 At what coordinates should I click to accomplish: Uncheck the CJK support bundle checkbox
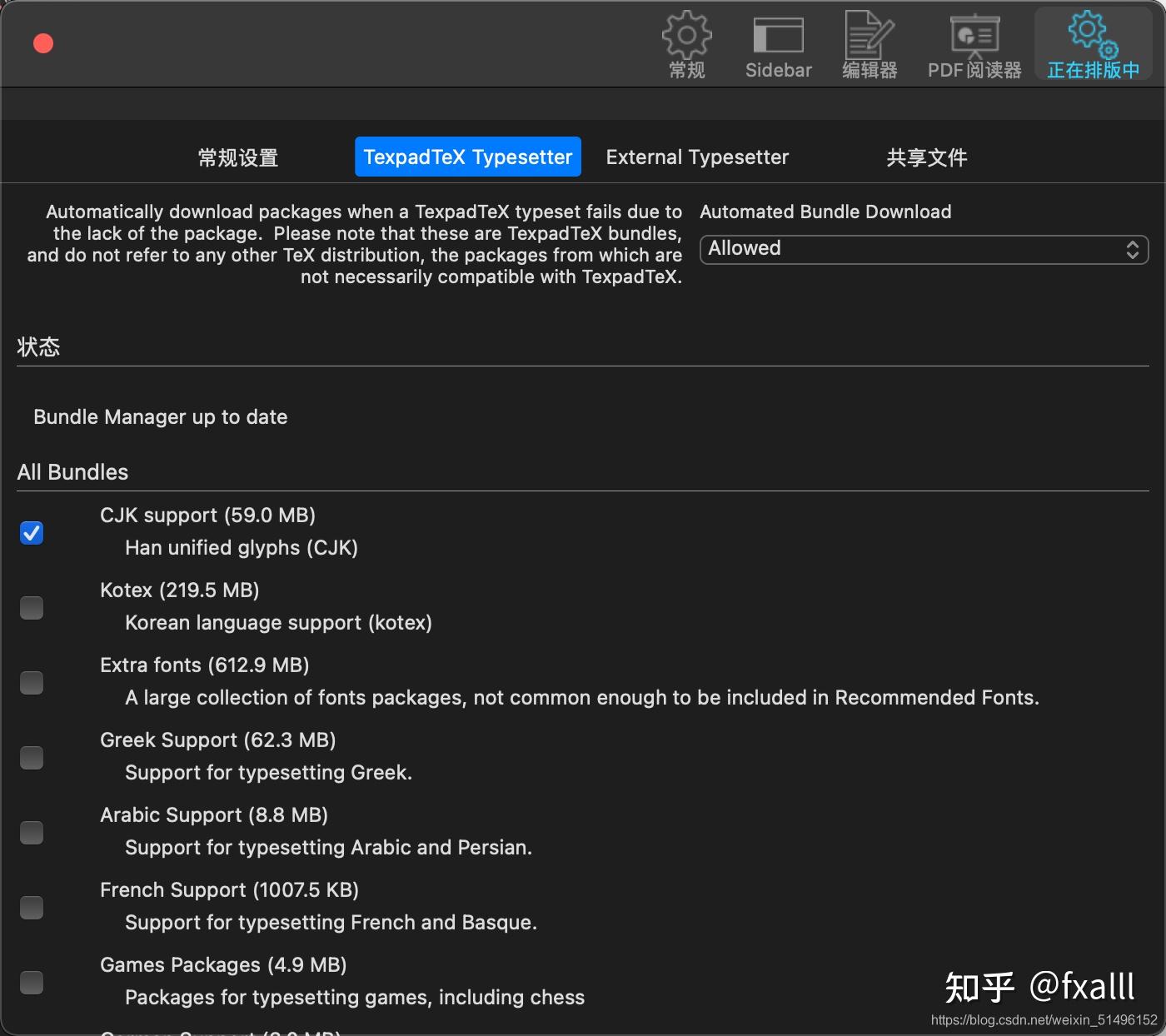[32, 533]
